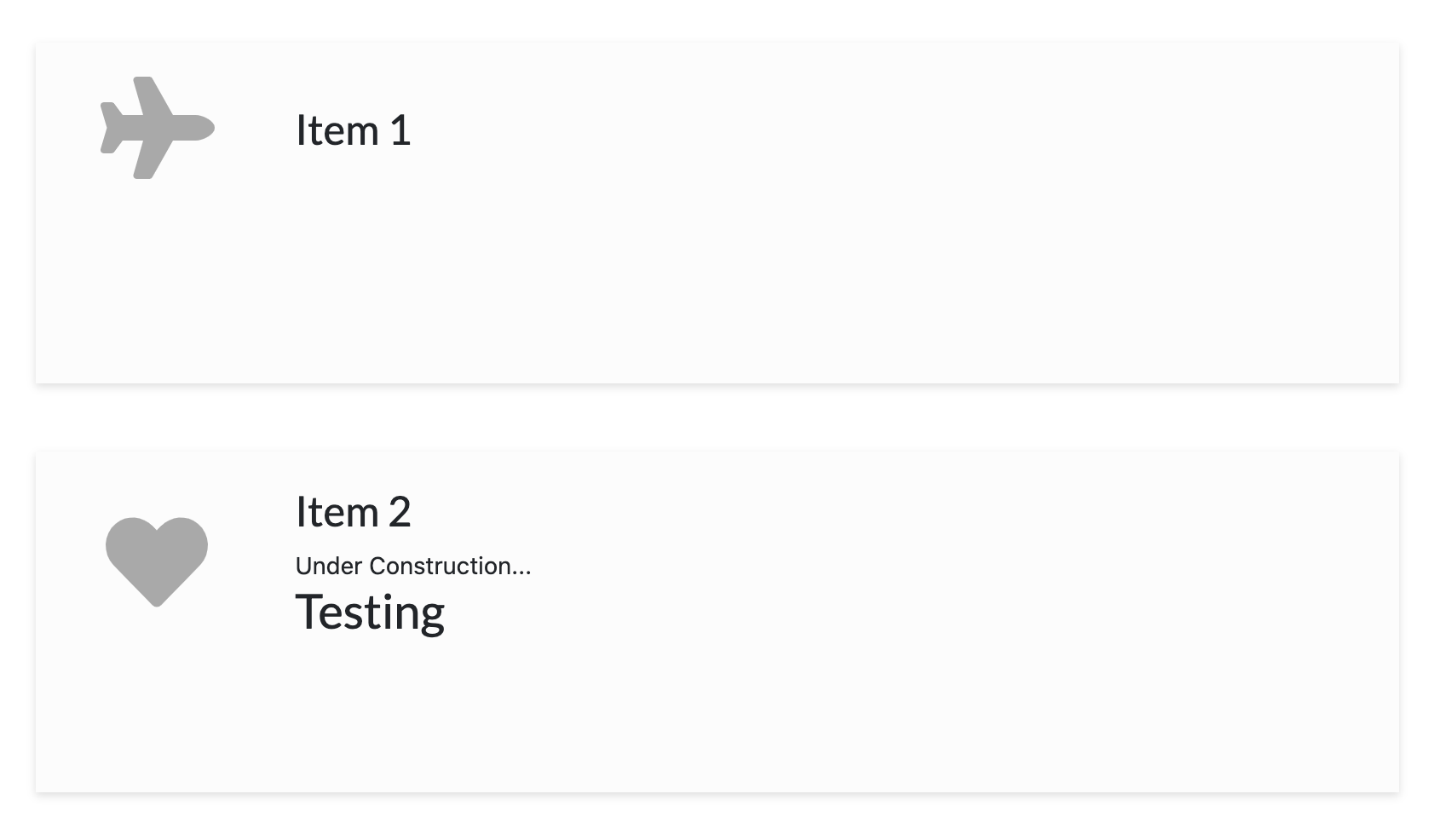Focus the Testing label in second card

coord(370,612)
